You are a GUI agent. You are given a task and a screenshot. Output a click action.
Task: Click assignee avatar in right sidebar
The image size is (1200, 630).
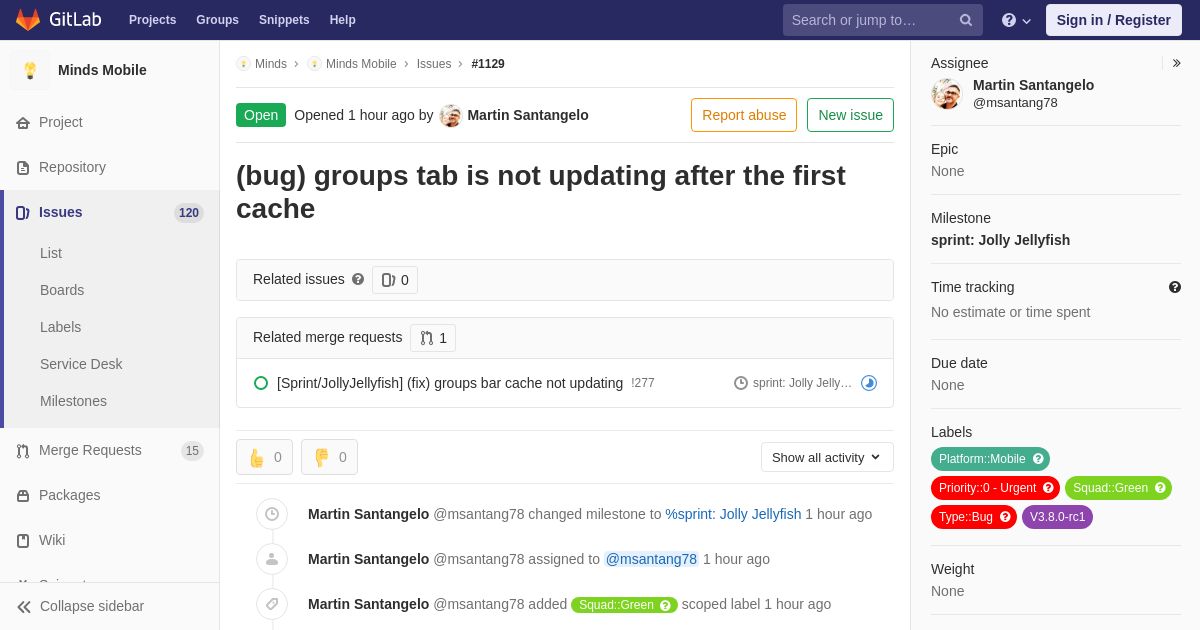pyautogui.click(x=946, y=94)
